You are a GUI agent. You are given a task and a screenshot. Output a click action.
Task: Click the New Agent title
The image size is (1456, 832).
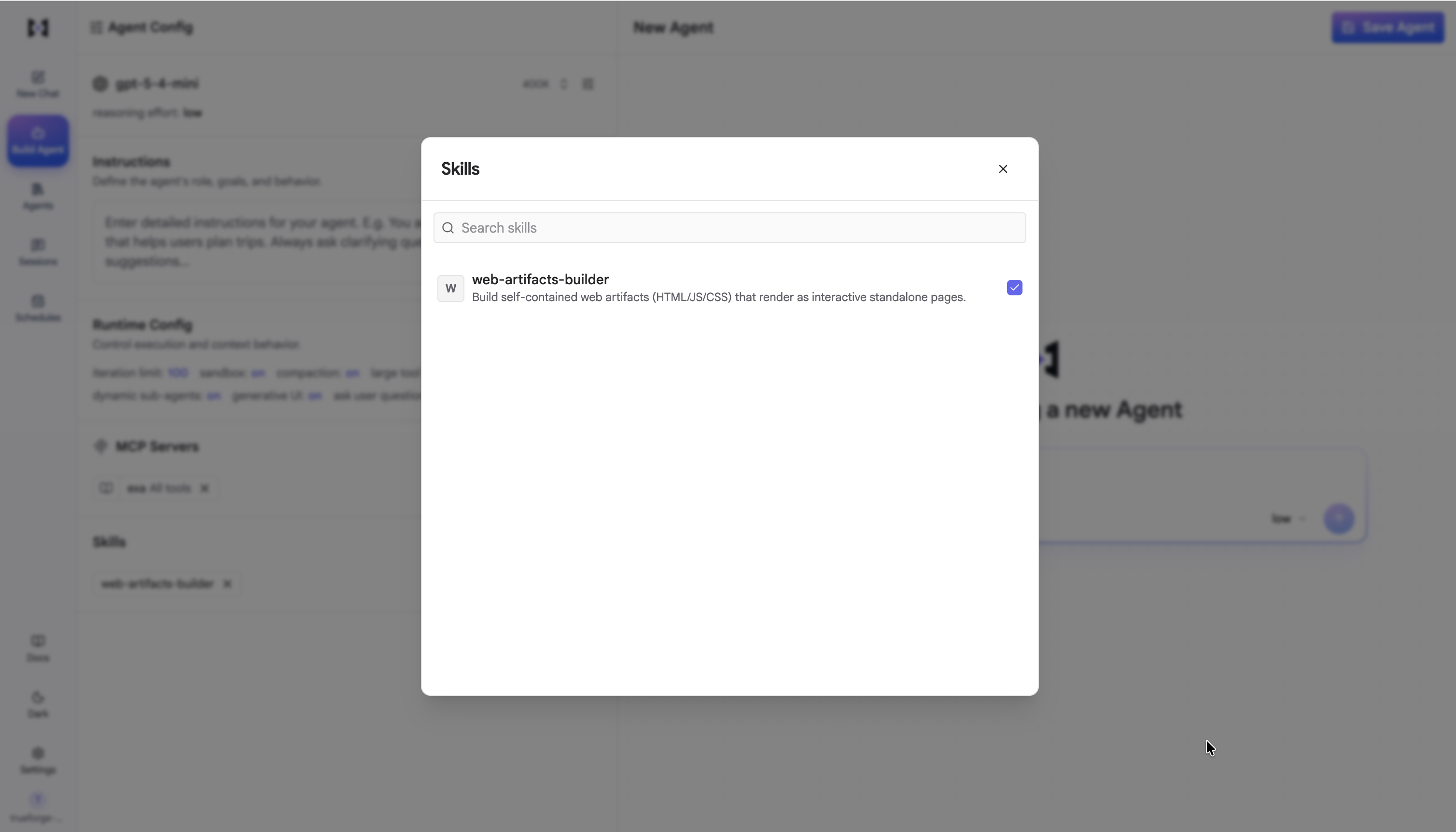[x=673, y=28]
